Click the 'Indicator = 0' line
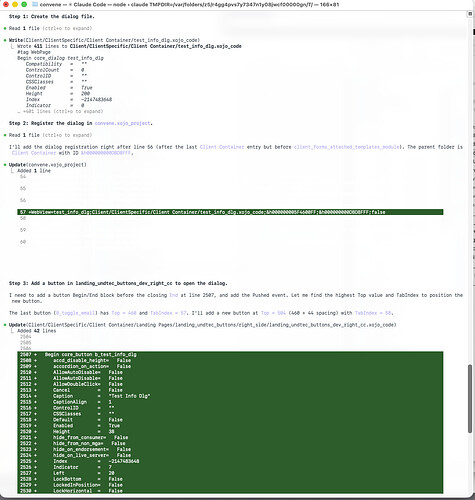The height and width of the screenshot is (500, 475). [55, 105]
